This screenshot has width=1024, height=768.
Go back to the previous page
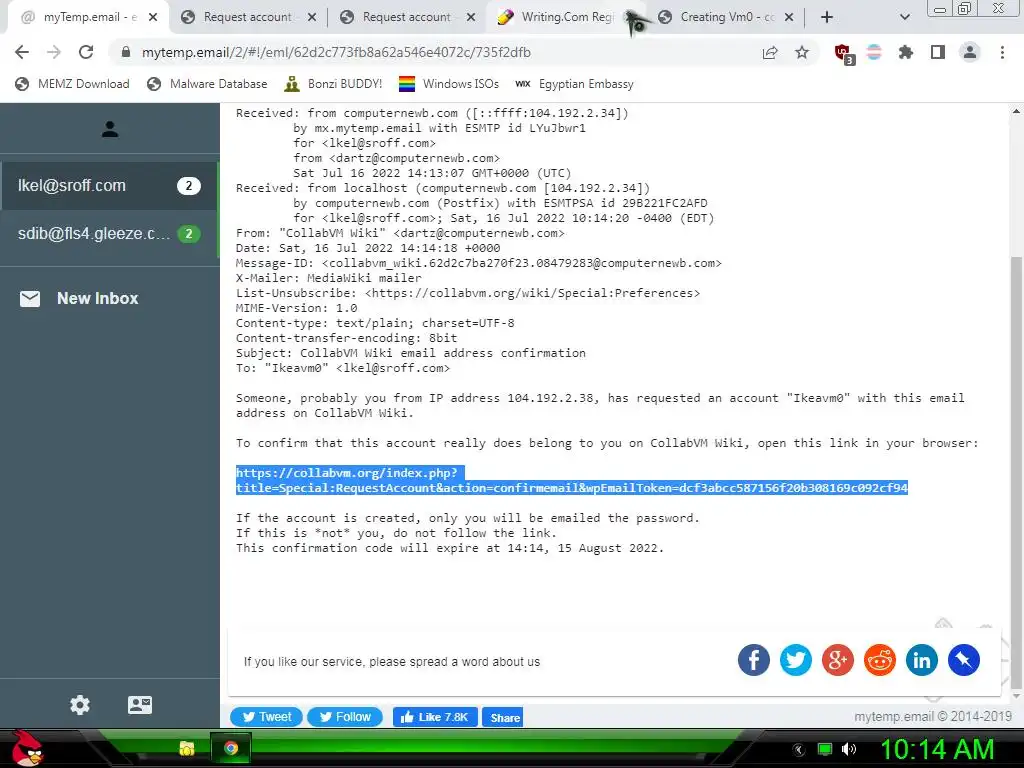pos(22,52)
